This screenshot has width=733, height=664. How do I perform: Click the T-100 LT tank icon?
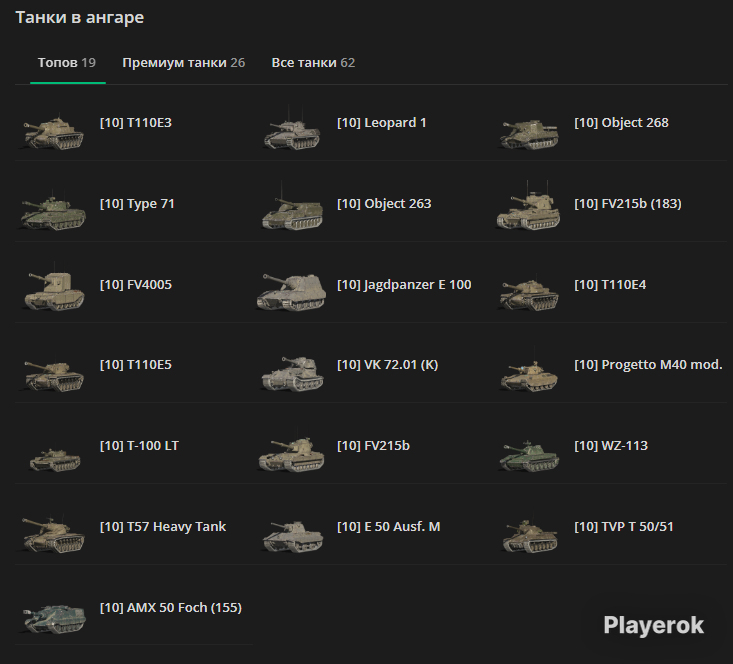(x=54, y=459)
